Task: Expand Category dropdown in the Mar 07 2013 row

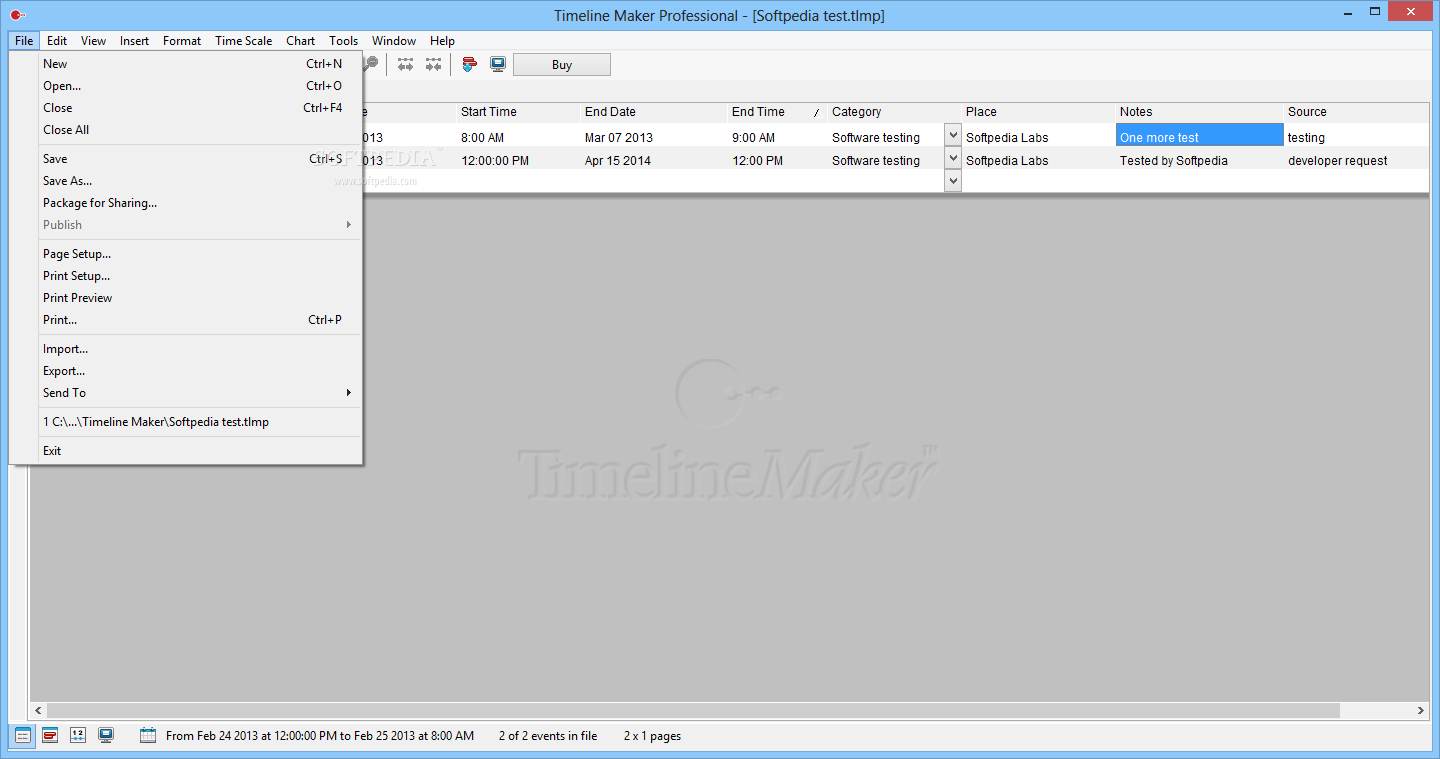Action: point(953,136)
